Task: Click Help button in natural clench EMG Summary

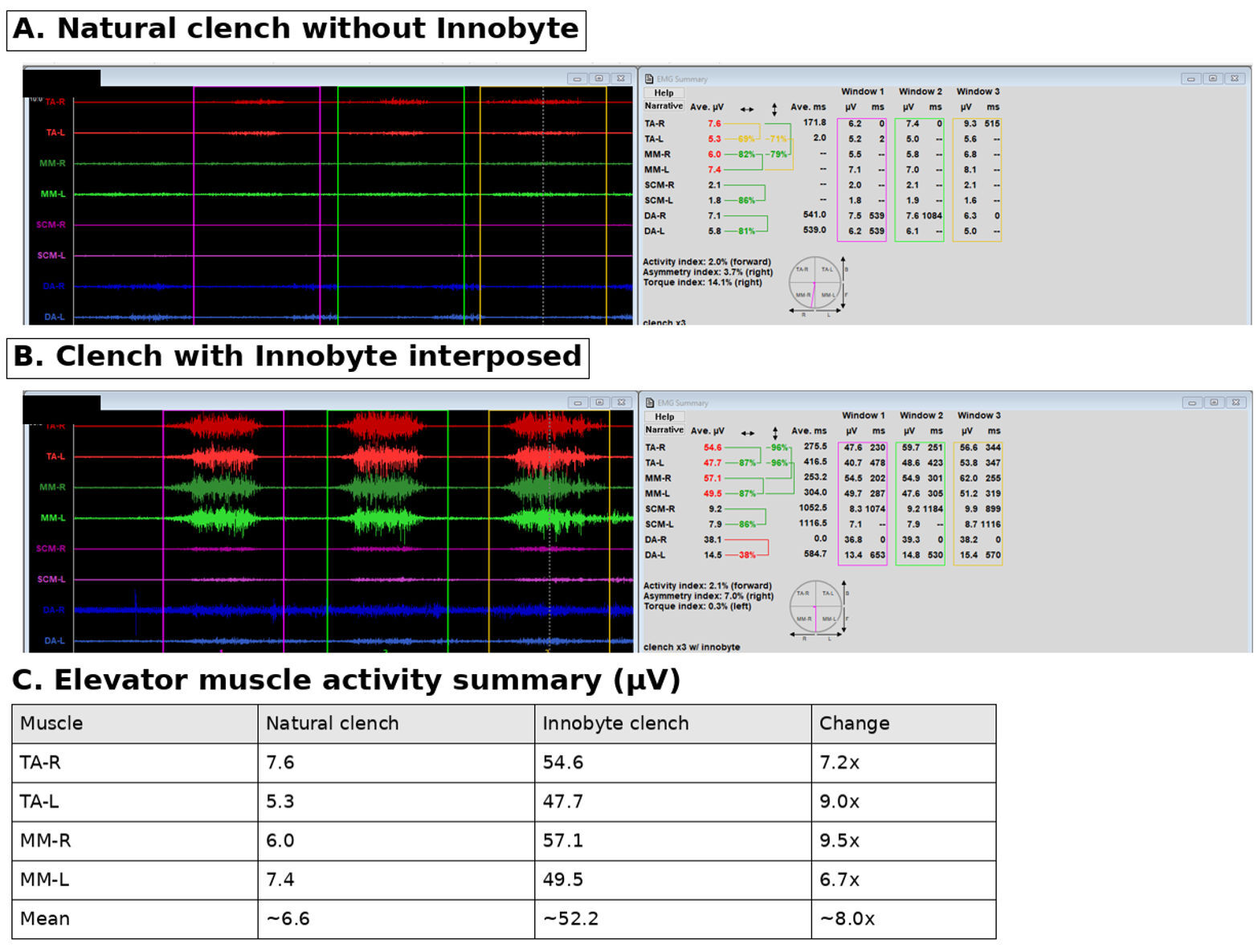Action: (x=664, y=93)
